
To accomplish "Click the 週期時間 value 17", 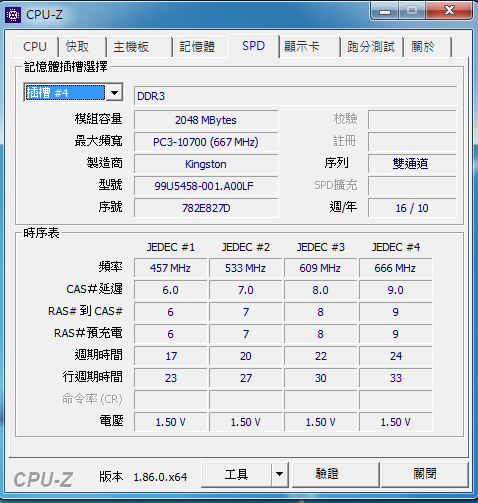I will click(170, 356).
